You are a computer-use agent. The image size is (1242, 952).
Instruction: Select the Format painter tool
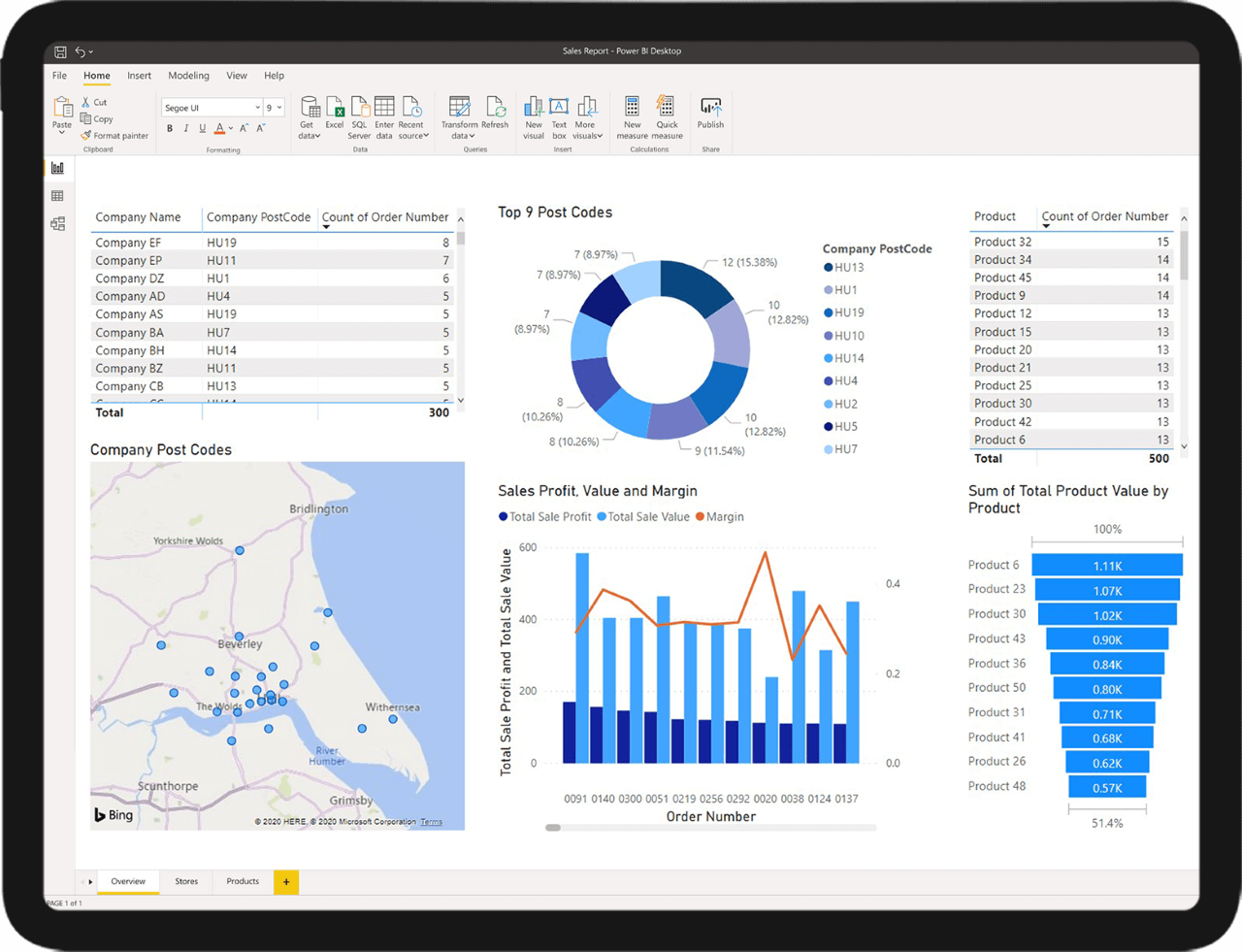point(114,136)
